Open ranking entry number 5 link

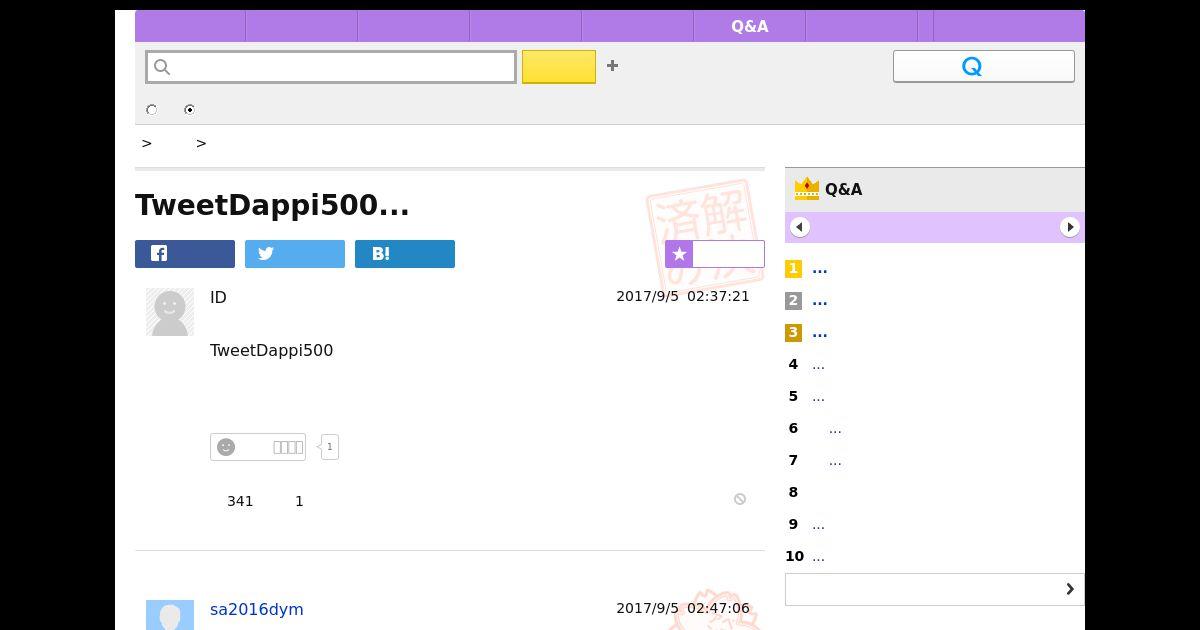tap(818, 396)
